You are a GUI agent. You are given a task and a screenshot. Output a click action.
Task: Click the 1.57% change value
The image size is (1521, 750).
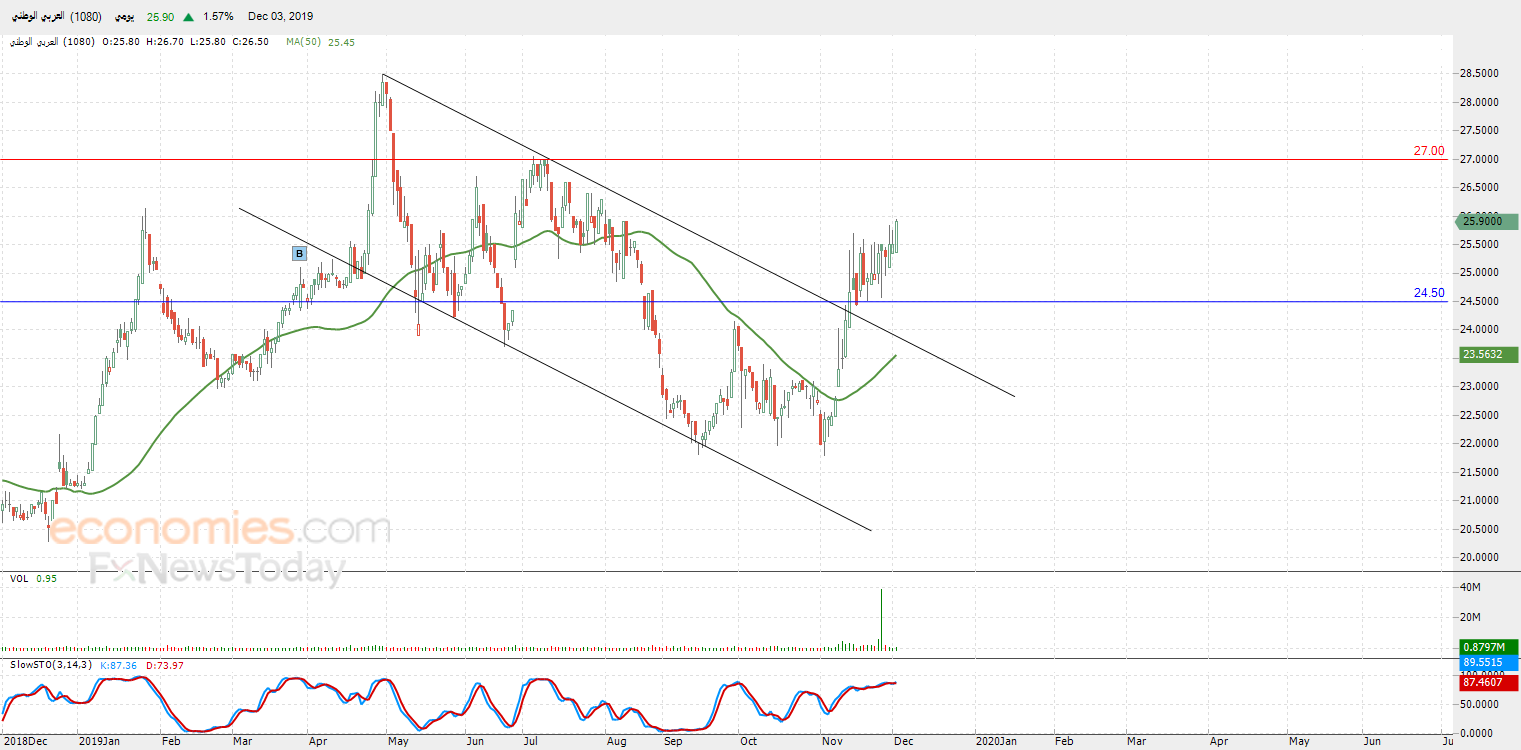(x=217, y=17)
